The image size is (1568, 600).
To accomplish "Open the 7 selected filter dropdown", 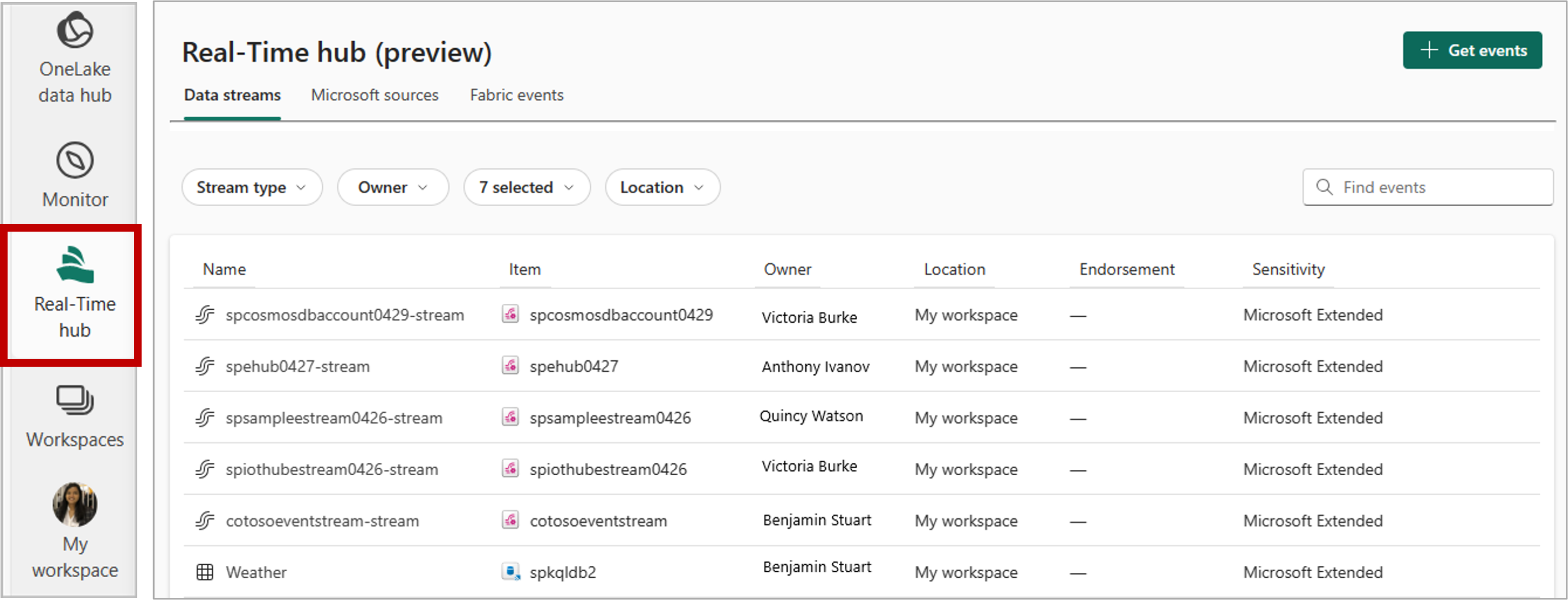I will [526, 187].
